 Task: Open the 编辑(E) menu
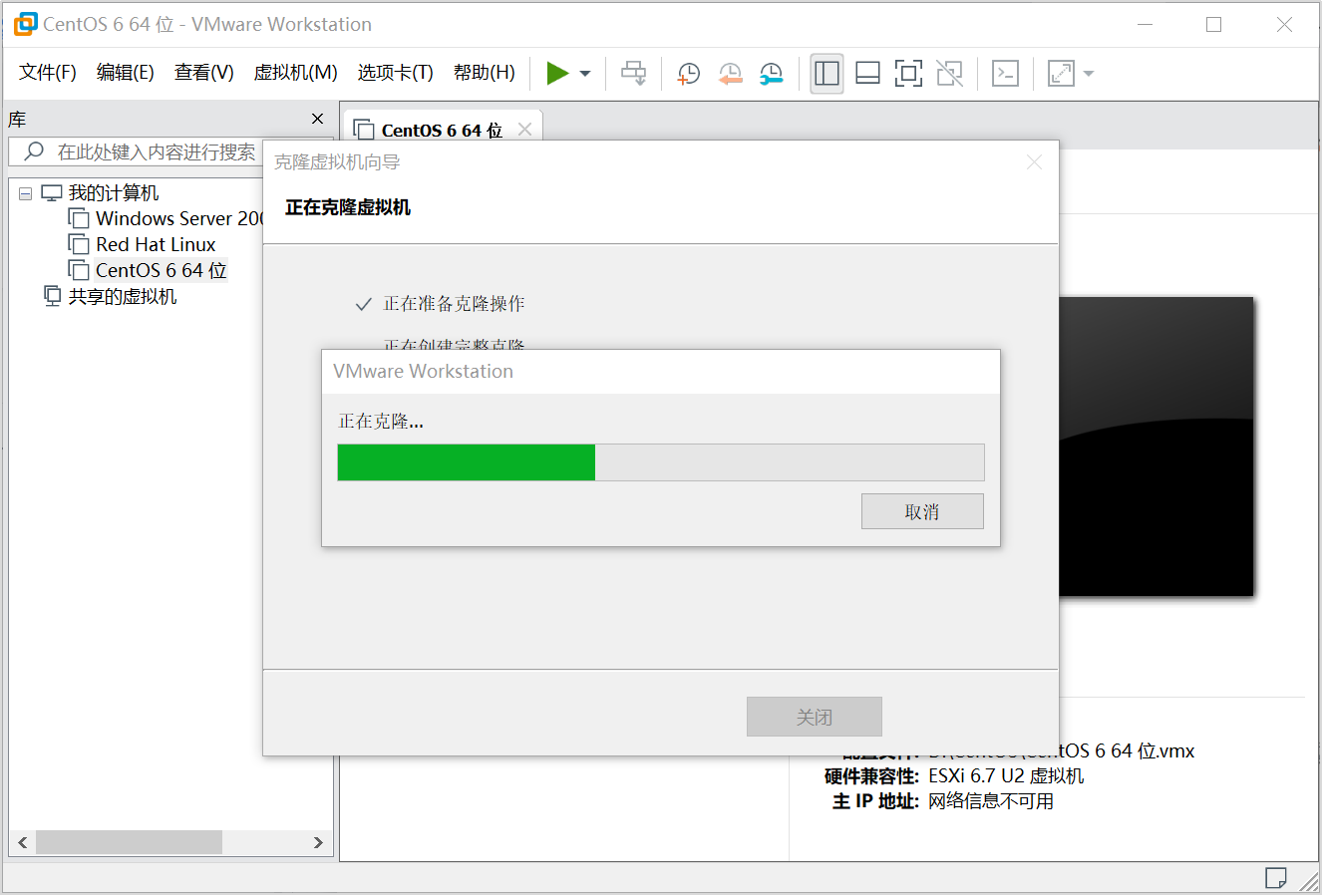[126, 73]
